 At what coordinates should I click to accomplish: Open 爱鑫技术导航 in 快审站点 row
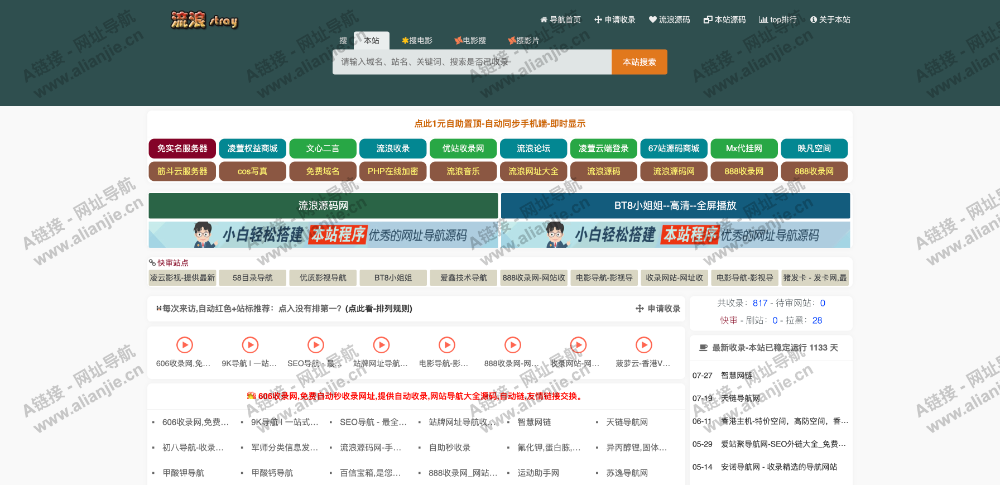click(463, 278)
